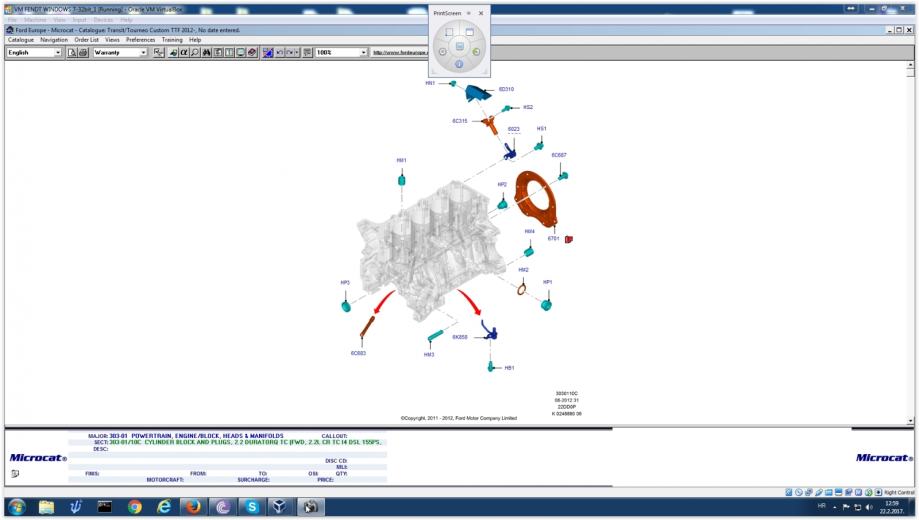This screenshot has height=520, width=919.
Task: Open Internet Explorer from the taskbar
Action: pyautogui.click(x=164, y=507)
